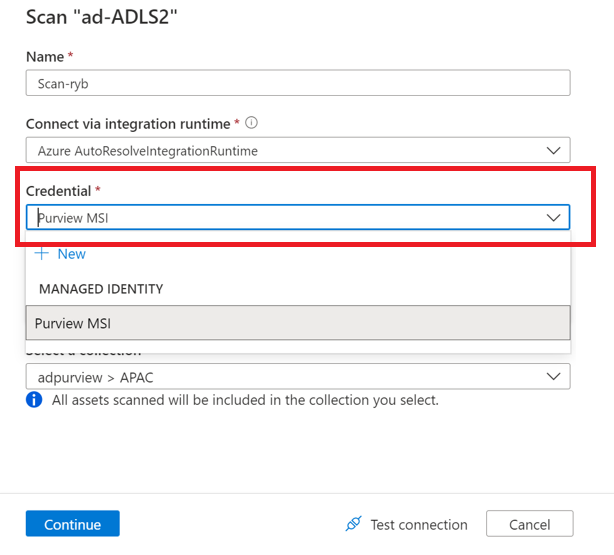Click the Connect via integration runtime label
The width and height of the screenshot is (614, 555).
pyautogui.click(x=128, y=123)
